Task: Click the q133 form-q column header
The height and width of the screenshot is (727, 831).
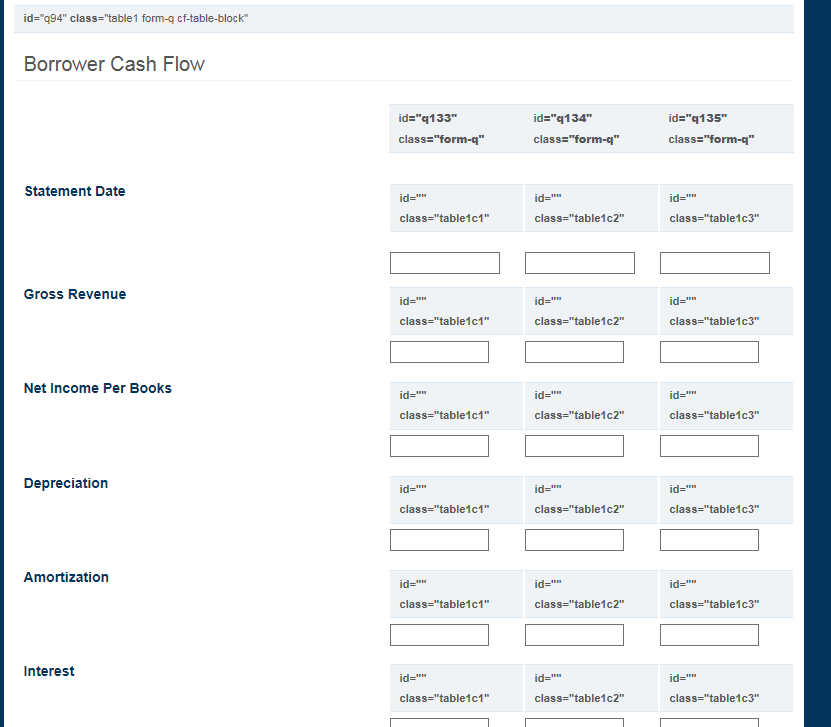Action: (456, 129)
